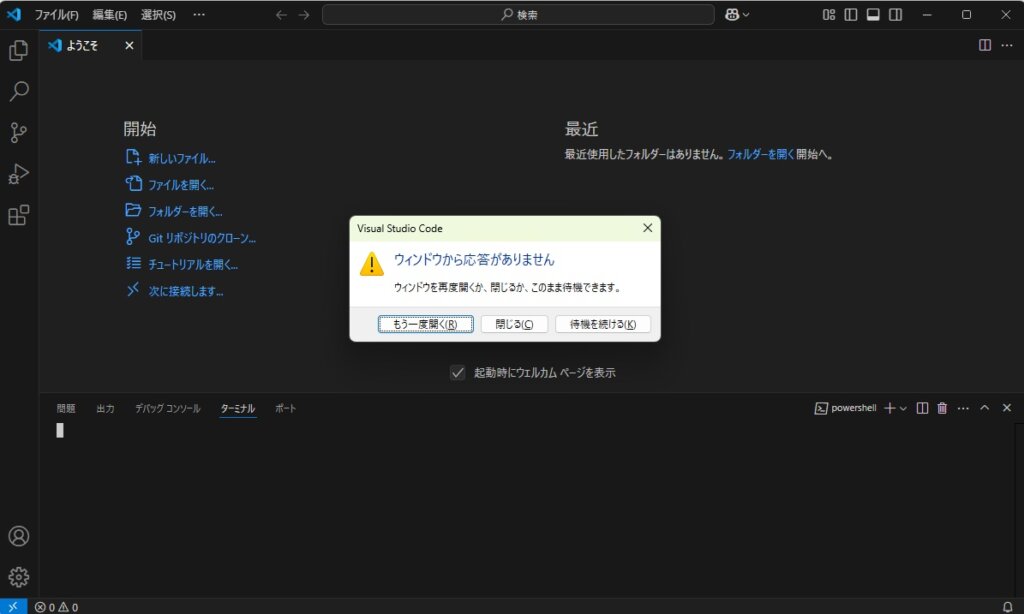1024x614 pixels.
Task: Maximize panel with the chevron up
Action: pyautogui.click(x=985, y=408)
